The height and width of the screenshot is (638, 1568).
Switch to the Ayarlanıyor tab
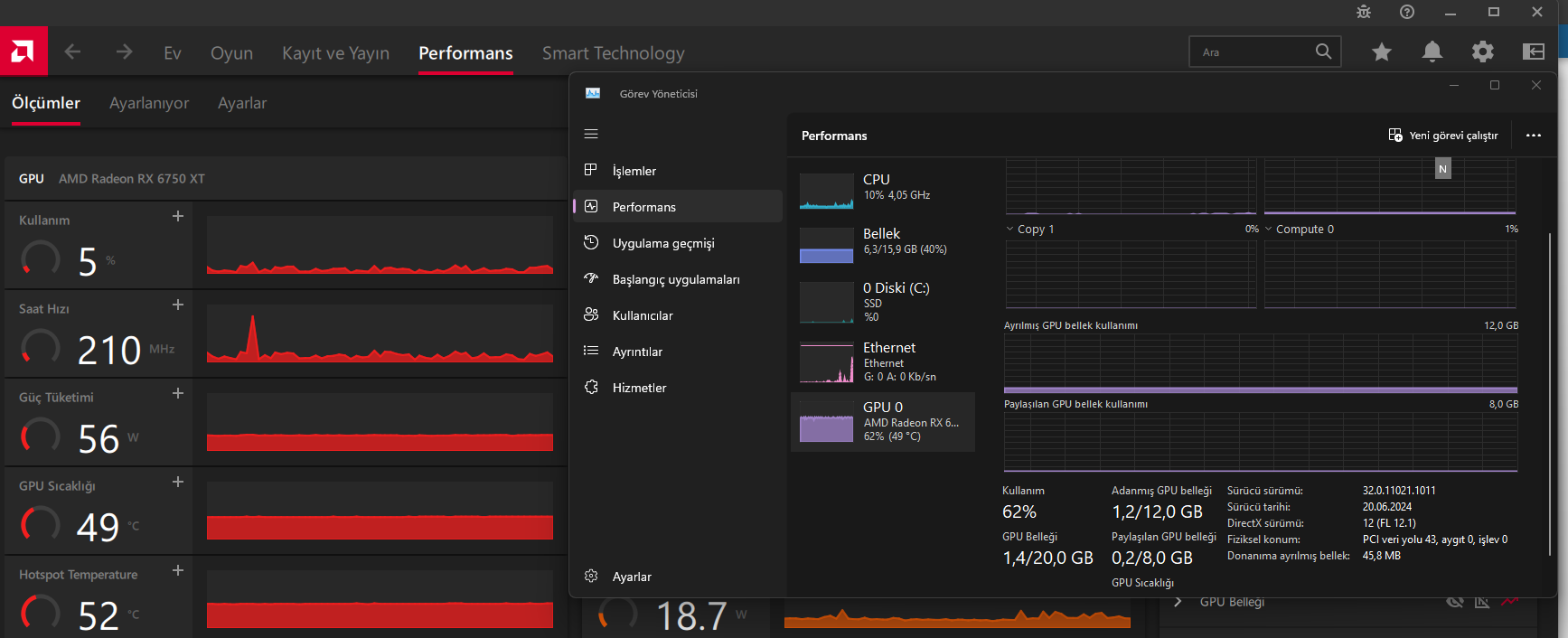tap(149, 103)
